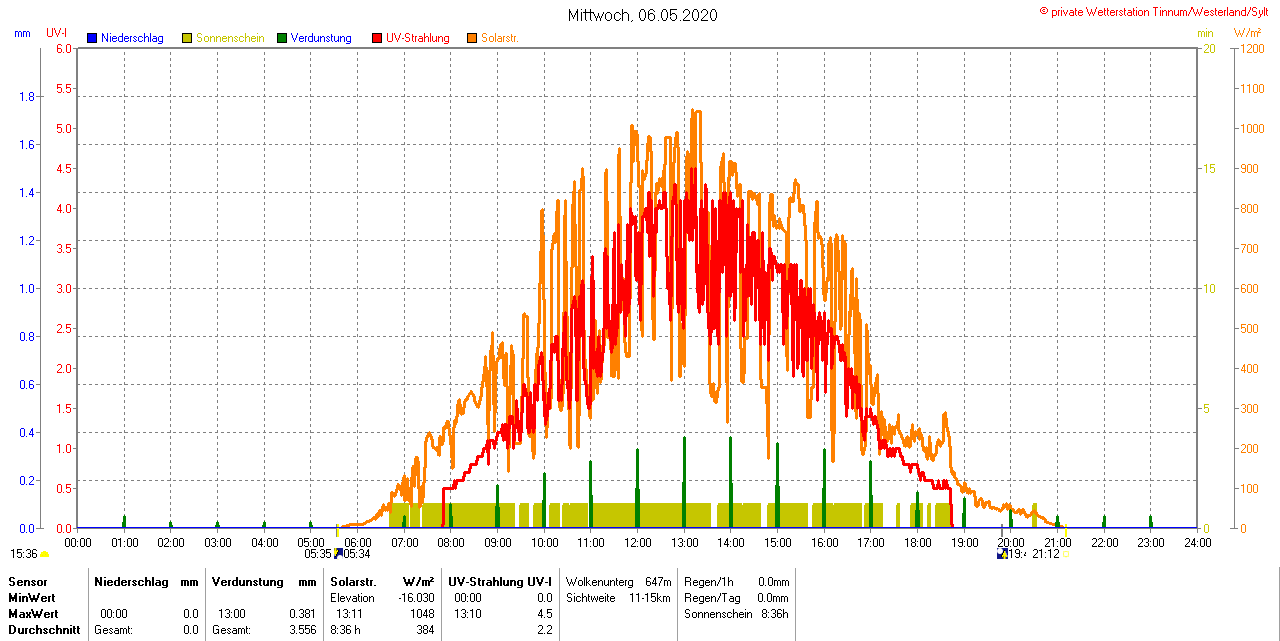
Task: Click the MaxWert row label
Action: pos(35,613)
